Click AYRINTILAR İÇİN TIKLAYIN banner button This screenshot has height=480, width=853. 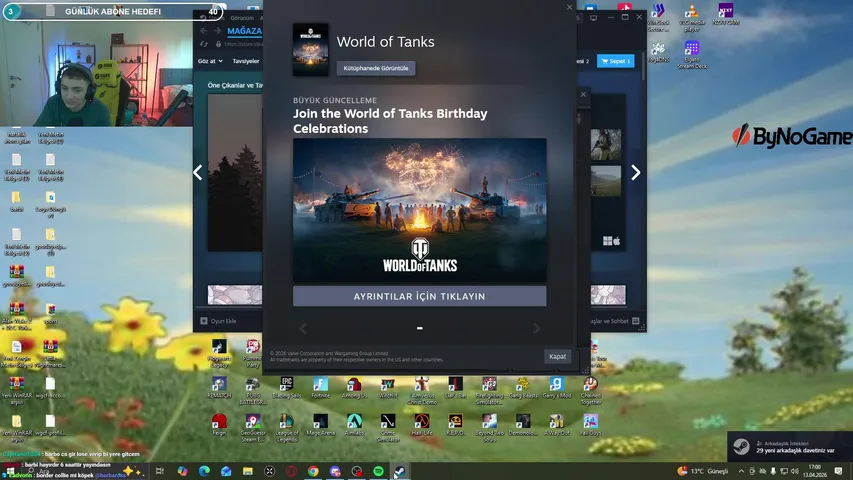419,297
